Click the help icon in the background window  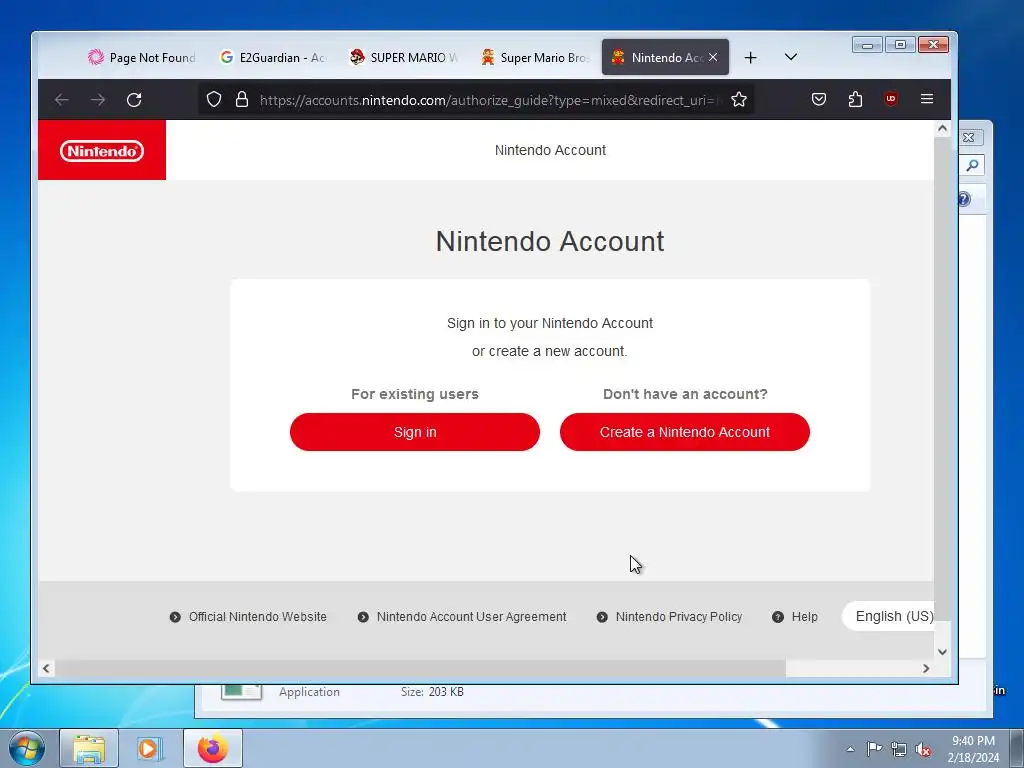pyautogui.click(x=964, y=199)
